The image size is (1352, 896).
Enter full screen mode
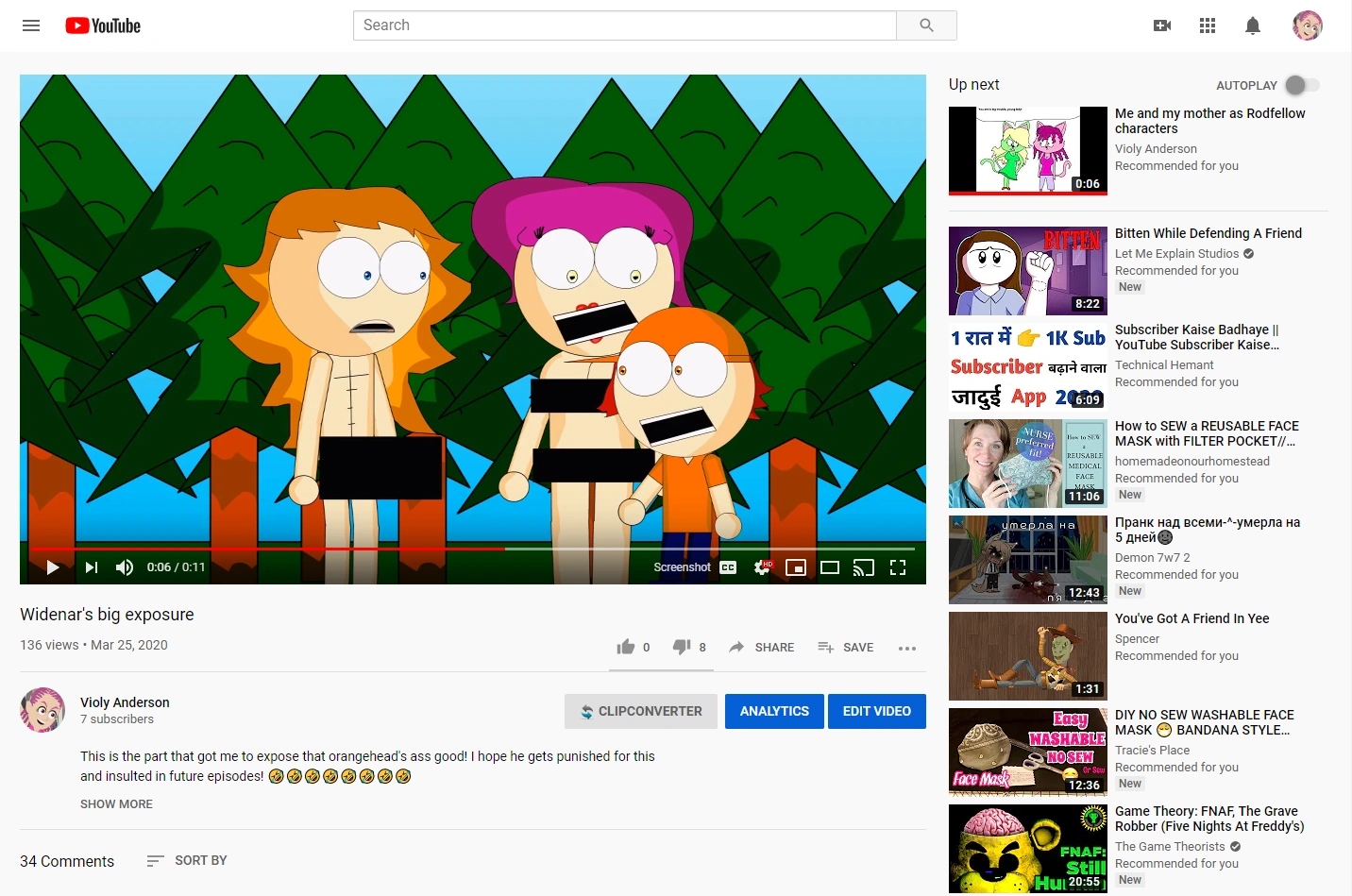898,567
